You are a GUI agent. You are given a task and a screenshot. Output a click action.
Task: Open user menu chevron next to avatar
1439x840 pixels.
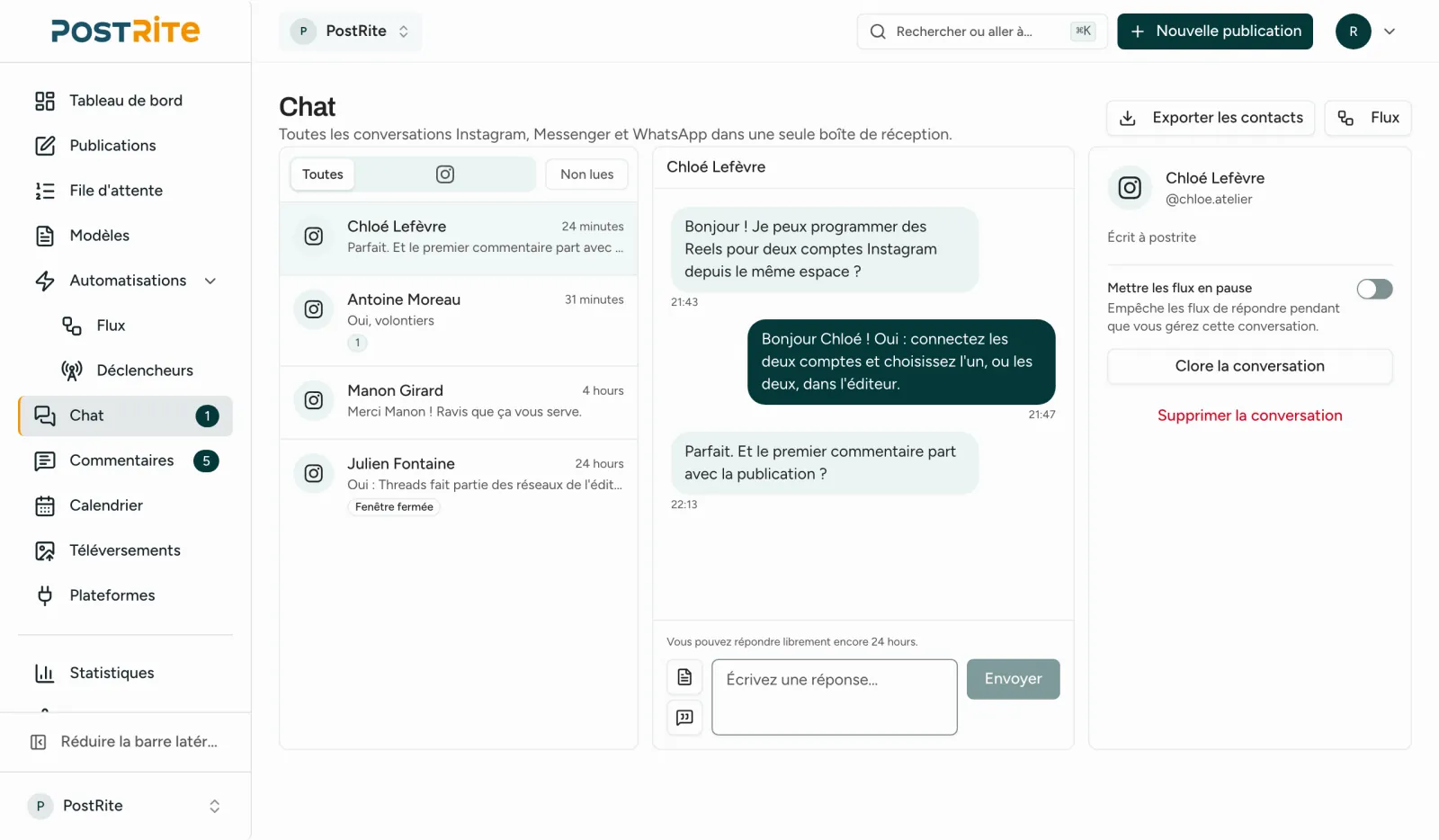(x=1390, y=31)
